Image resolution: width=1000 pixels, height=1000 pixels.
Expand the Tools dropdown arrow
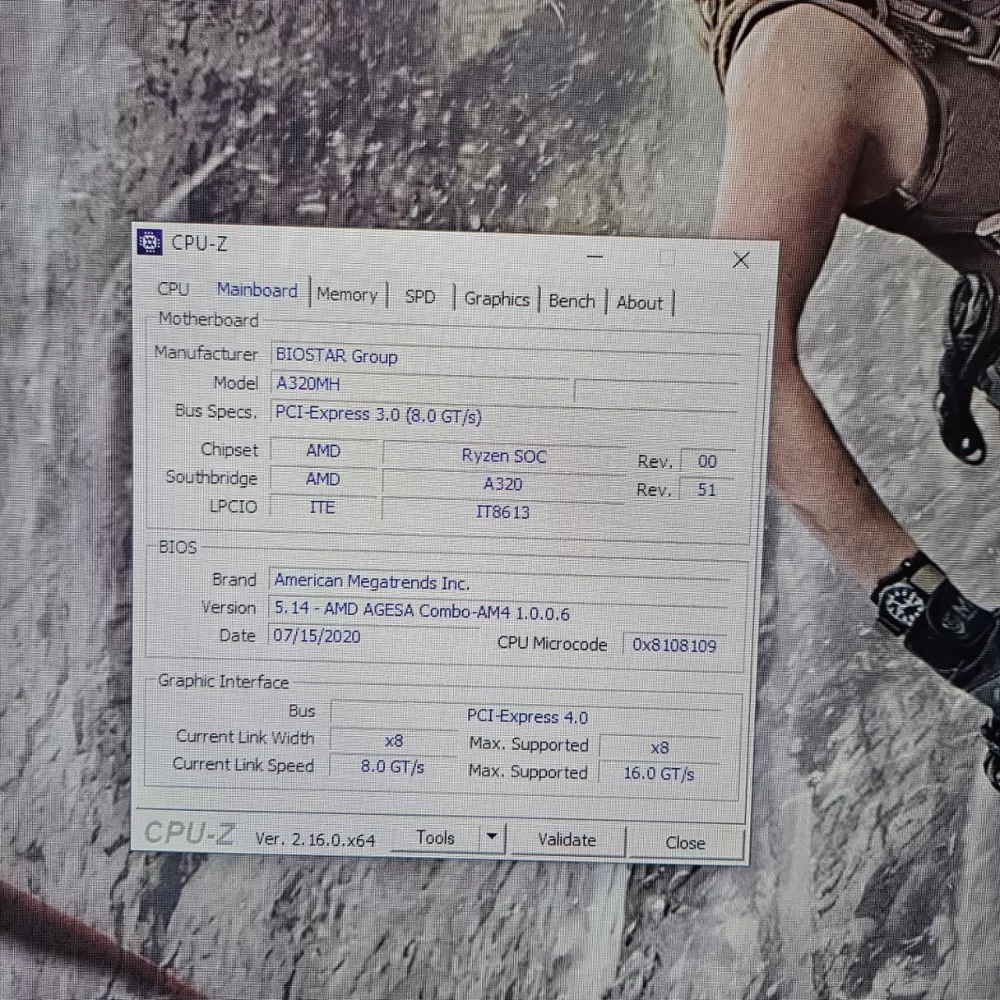click(492, 836)
